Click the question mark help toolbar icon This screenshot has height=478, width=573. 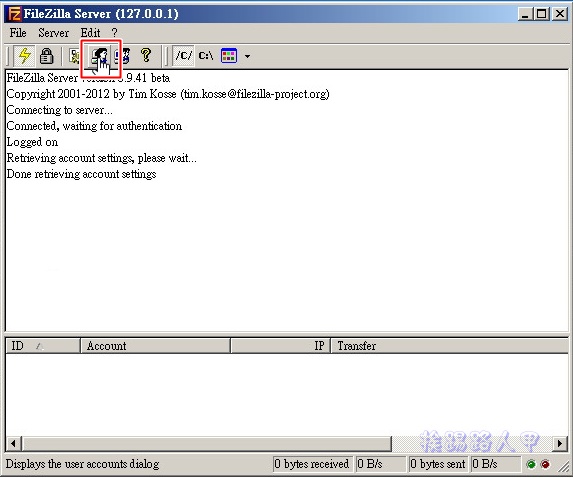(x=146, y=56)
